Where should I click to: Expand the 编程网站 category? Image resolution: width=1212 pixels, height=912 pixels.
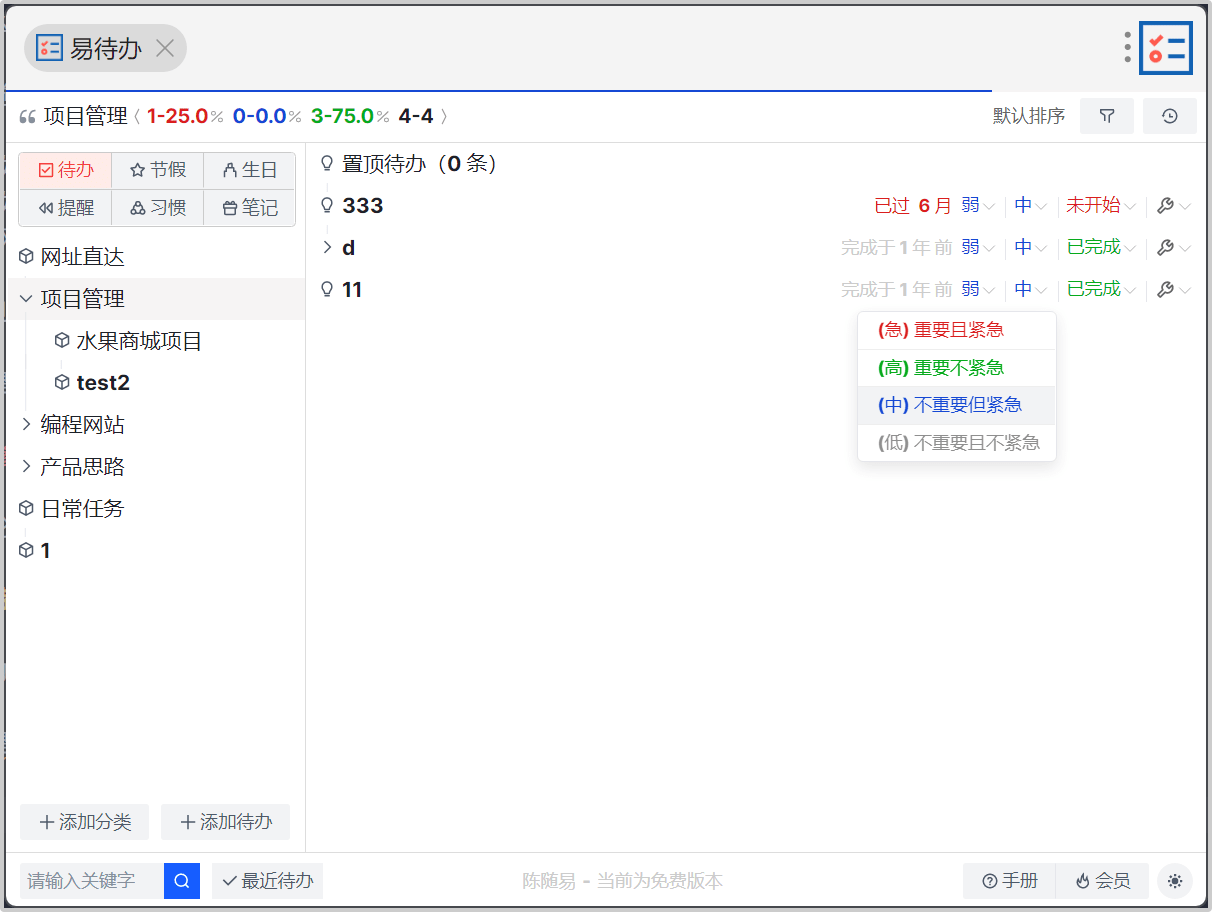(x=26, y=425)
